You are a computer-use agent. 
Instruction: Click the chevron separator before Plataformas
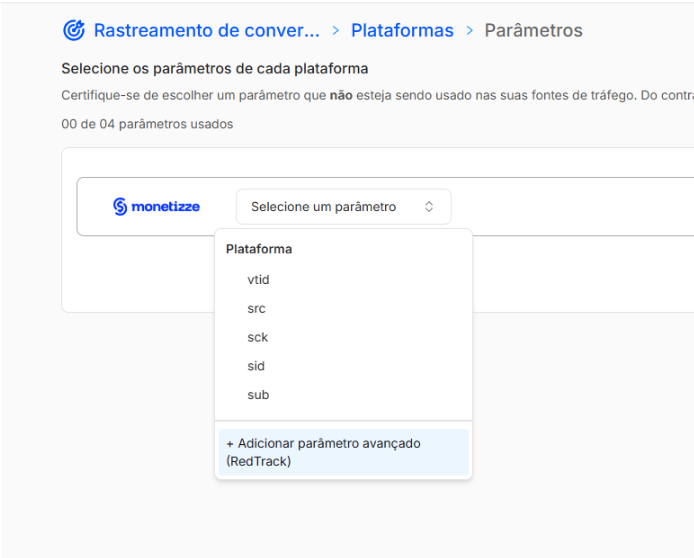336,31
